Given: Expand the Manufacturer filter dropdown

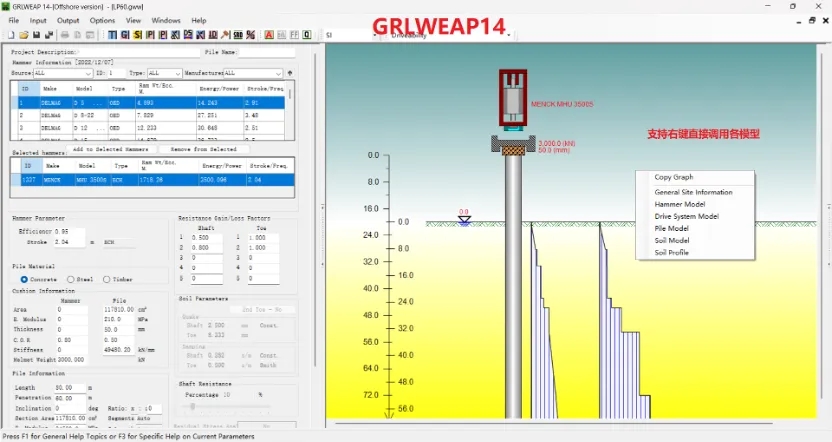Looking at the screenshot, I should tap(277, 73).
